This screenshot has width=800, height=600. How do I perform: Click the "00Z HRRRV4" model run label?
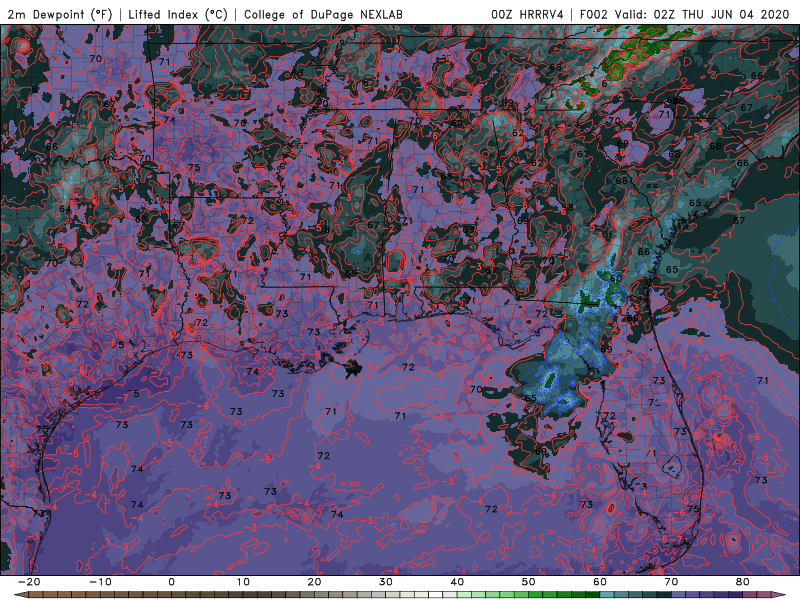[x=527, y=14]
